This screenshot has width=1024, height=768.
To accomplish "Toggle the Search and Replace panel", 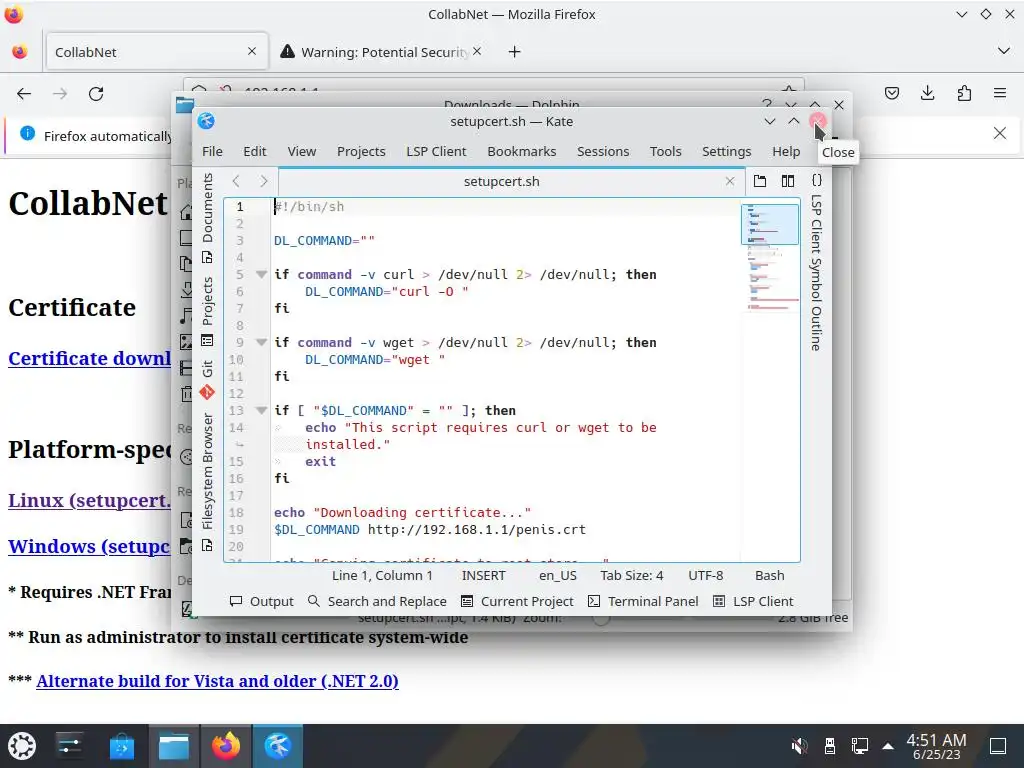I will tap(377, 601).
